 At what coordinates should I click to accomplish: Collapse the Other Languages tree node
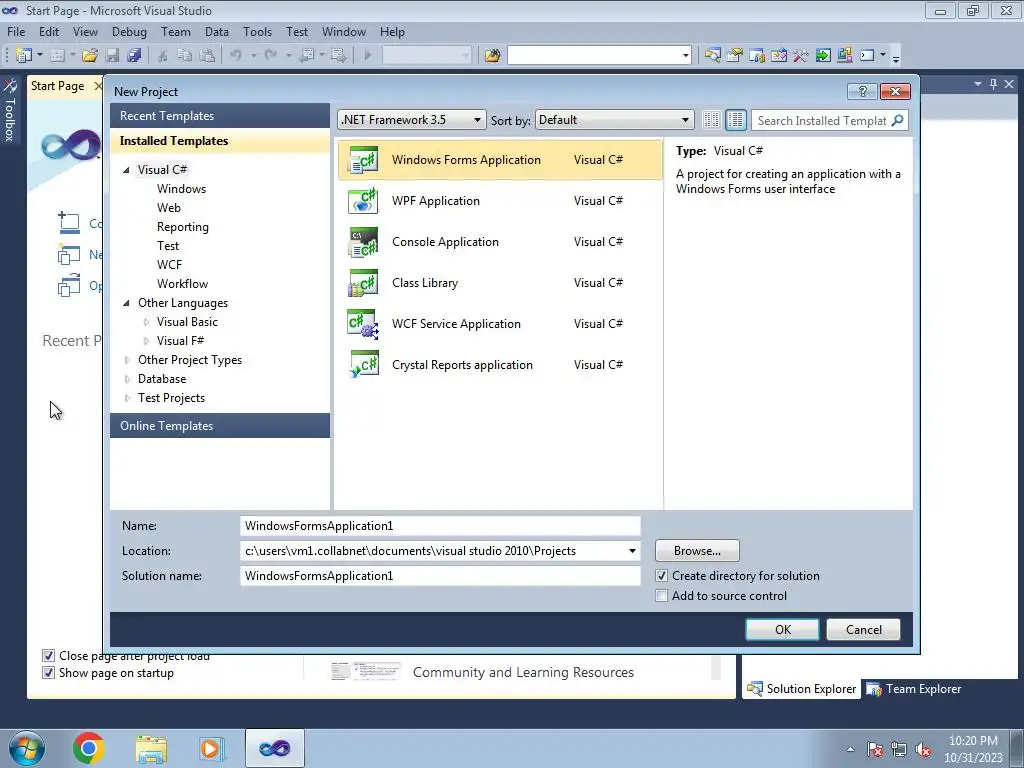(127, 303)
